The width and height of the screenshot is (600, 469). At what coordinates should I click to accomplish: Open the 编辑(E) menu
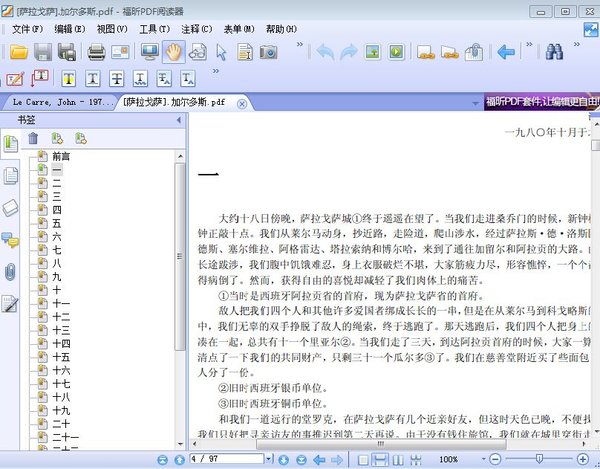[x=70, y=29]
